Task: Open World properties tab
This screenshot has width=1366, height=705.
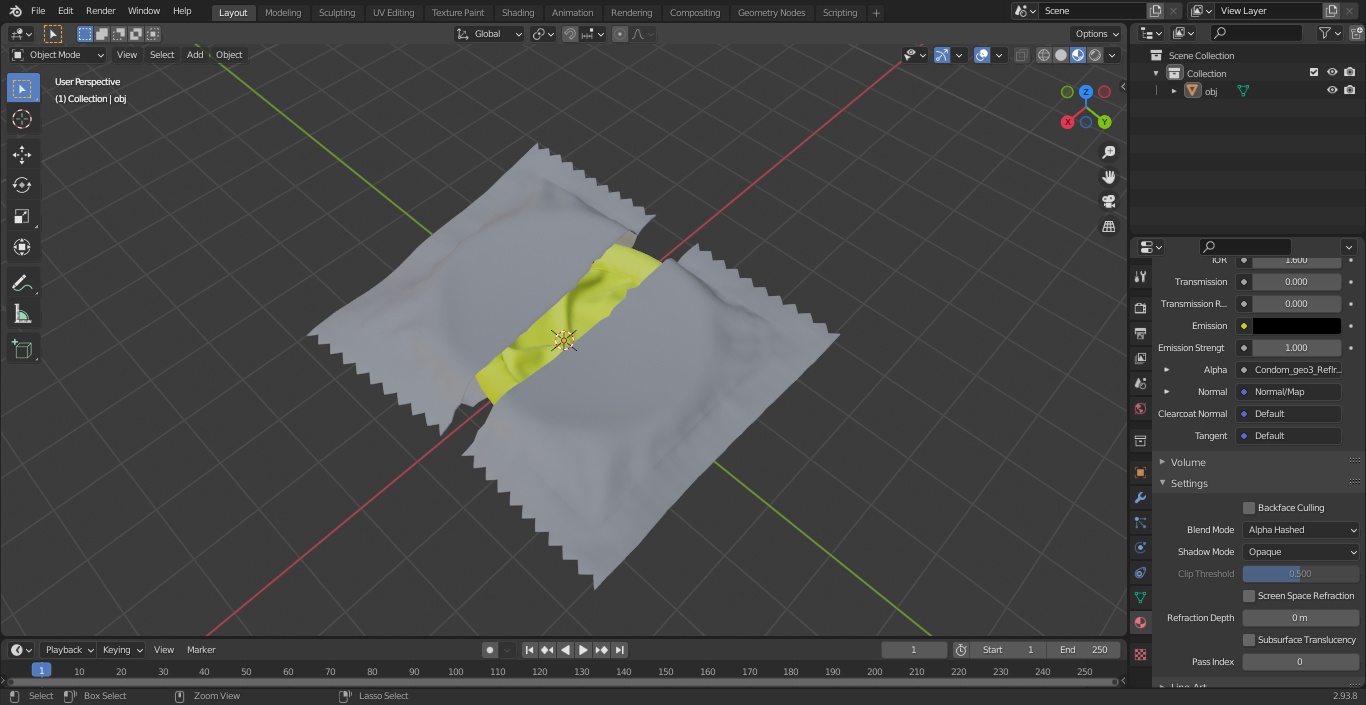Action: pos(1140,408)
